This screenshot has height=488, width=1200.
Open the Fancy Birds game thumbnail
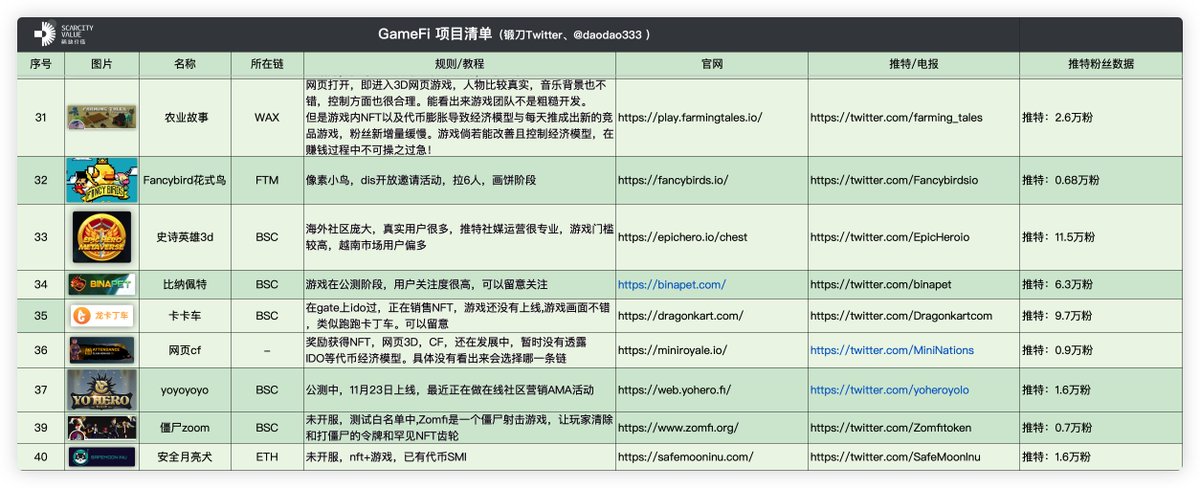101,181
